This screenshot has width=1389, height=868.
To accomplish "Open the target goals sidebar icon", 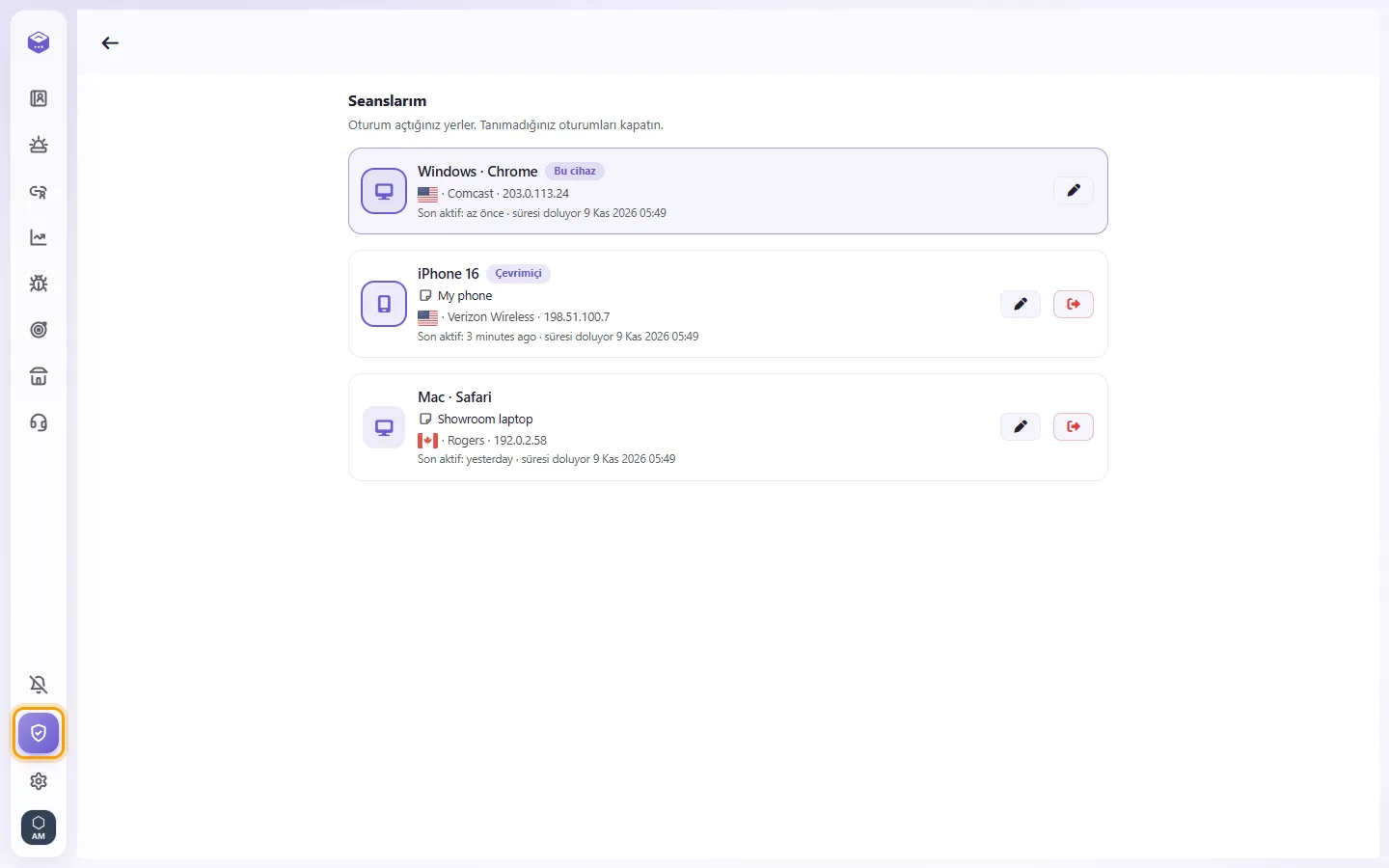I will 39,330.
